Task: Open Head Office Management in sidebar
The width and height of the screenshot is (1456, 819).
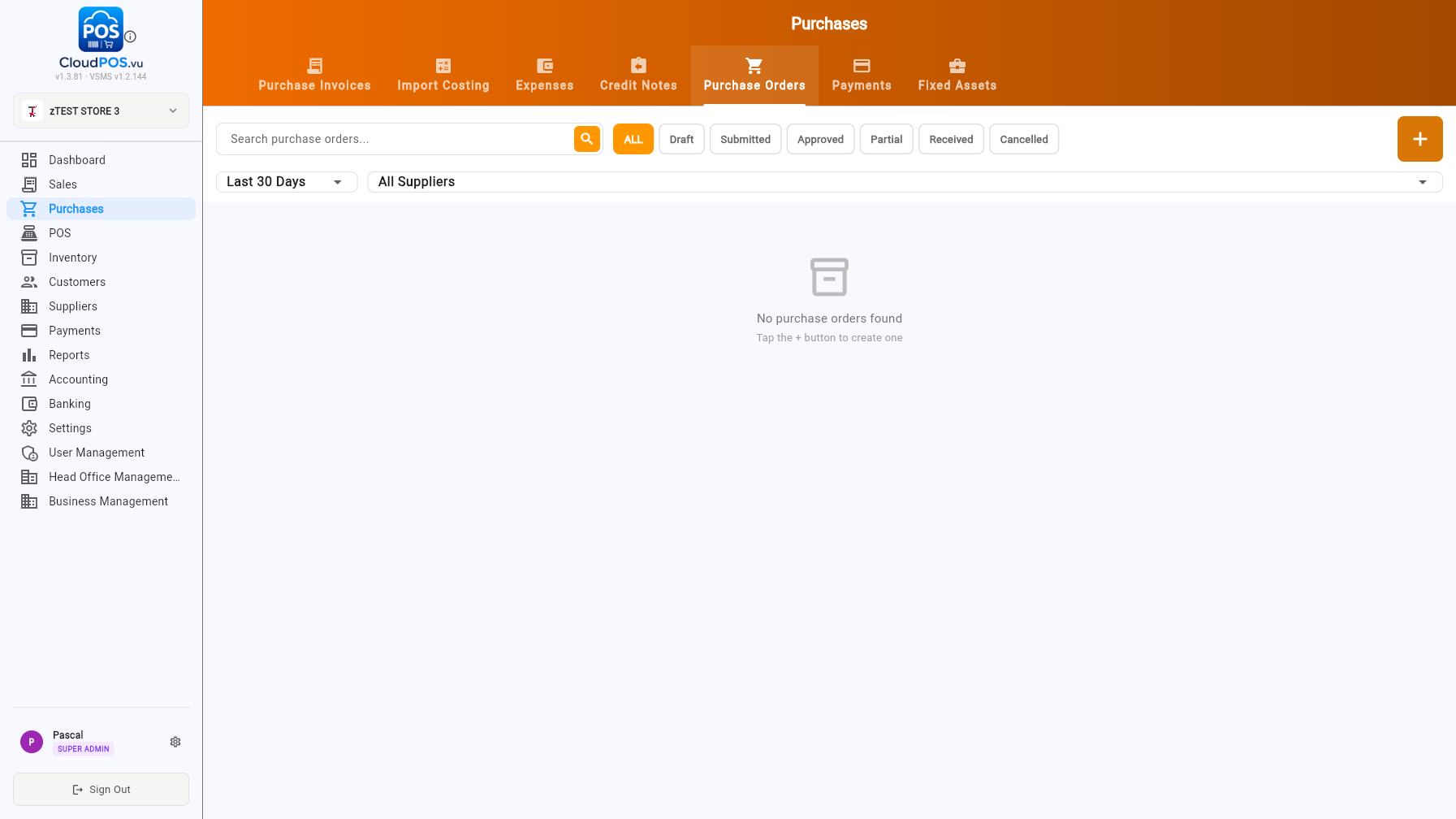Action: (101, 477)
